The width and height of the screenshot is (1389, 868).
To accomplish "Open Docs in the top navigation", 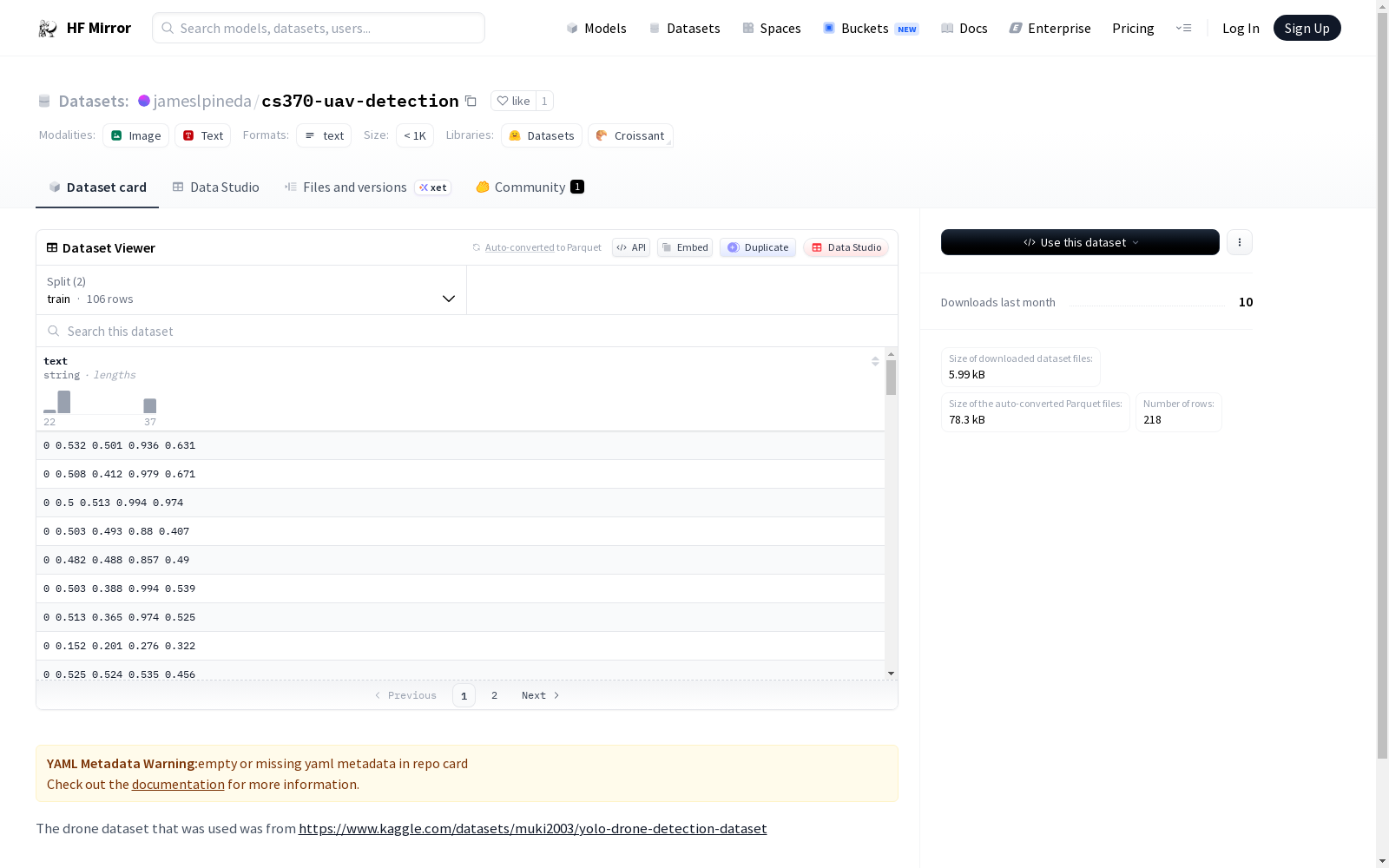I will coord(964,29).
